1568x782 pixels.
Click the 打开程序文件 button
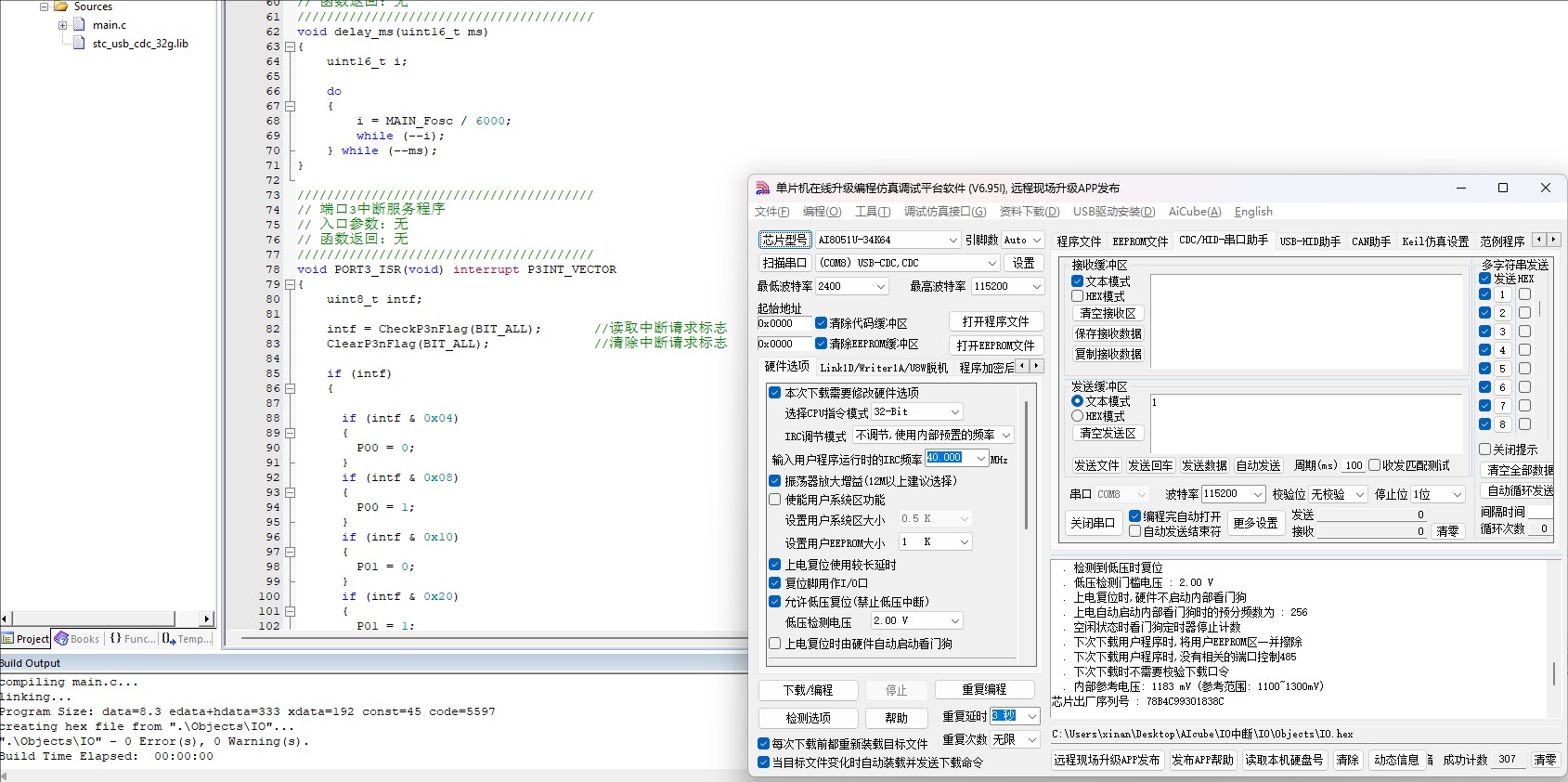995,321
